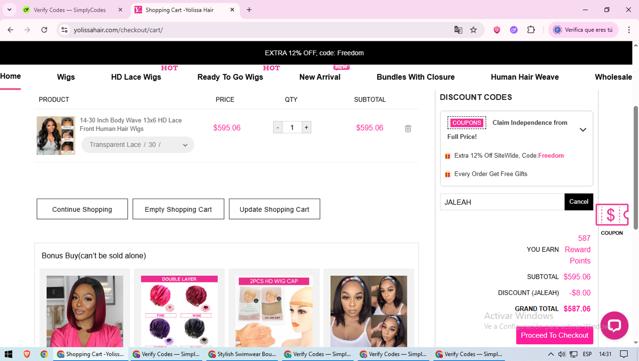This screenshot has height=361, width=639.
Task: Cancel the applied JALEAH coupon
Action: tap(578, 202)
